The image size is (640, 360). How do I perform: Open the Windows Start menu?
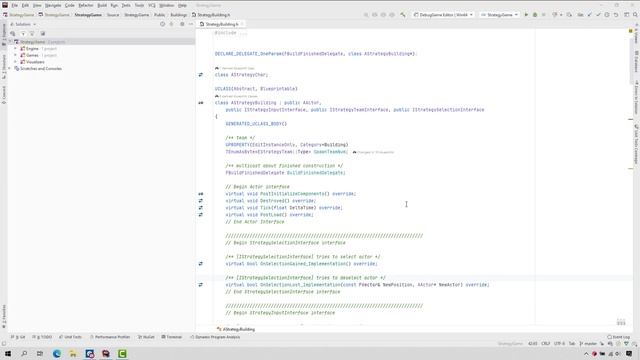[8, 353]
